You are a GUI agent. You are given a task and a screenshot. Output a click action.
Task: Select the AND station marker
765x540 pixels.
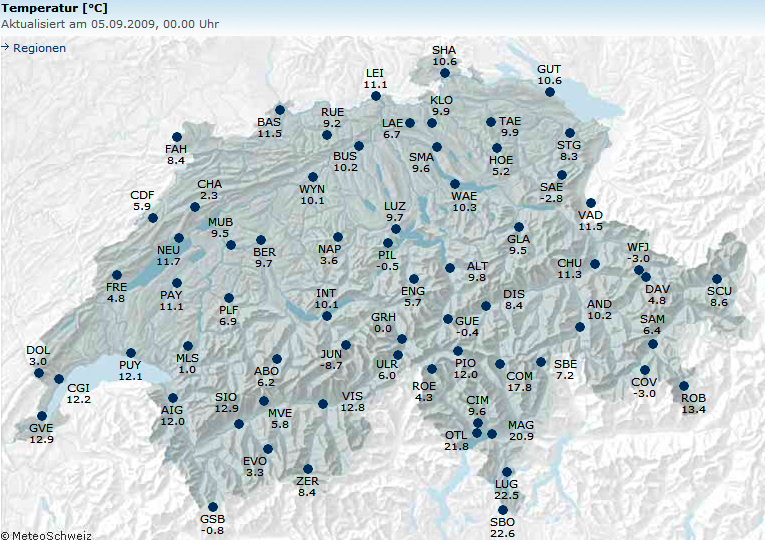[580, 327]
